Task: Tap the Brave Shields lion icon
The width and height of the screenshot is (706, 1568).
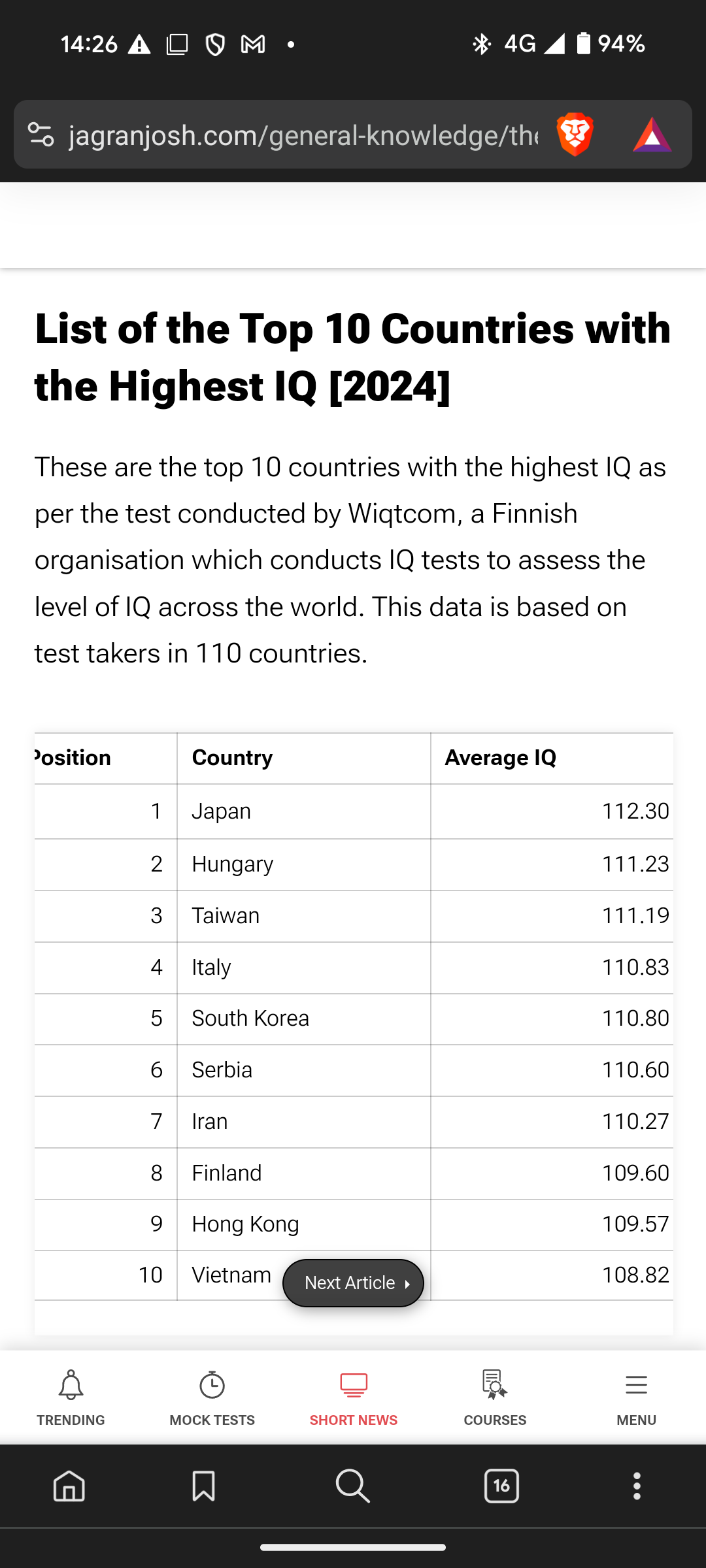Action: 575,135
